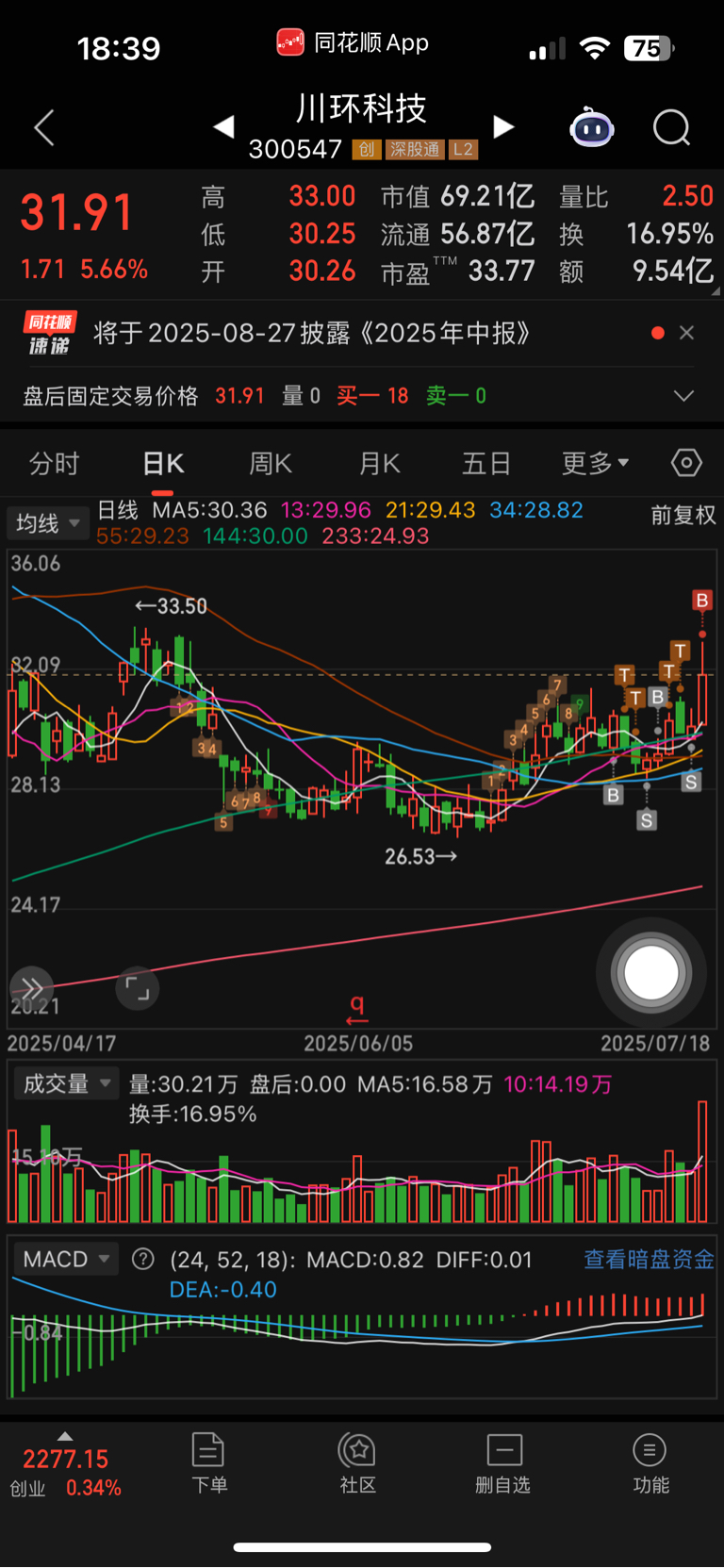Open the MACD indicator dropdown

[66, 1259]
